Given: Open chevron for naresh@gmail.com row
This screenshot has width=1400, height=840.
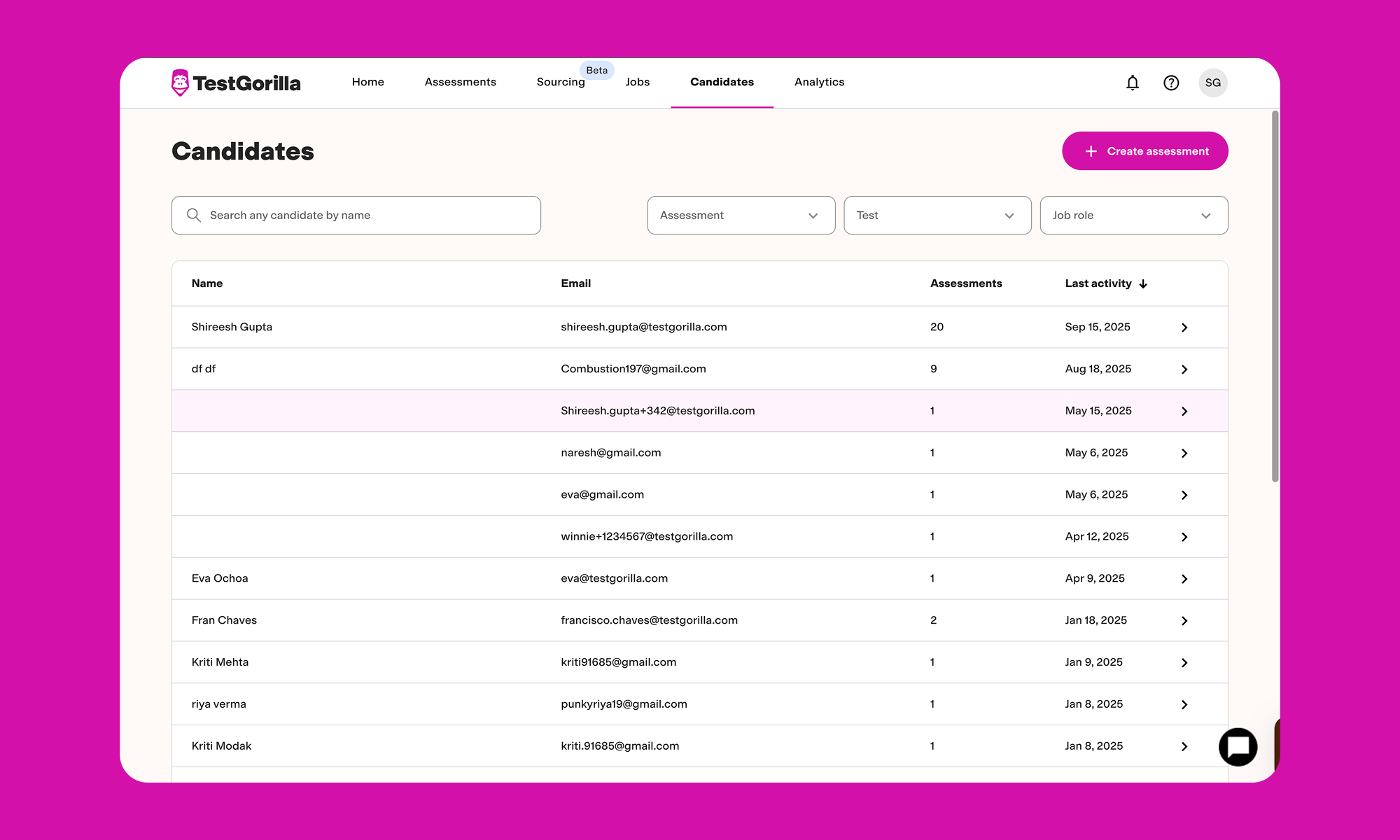Looking at the screenshot, I should point(1184,454).
